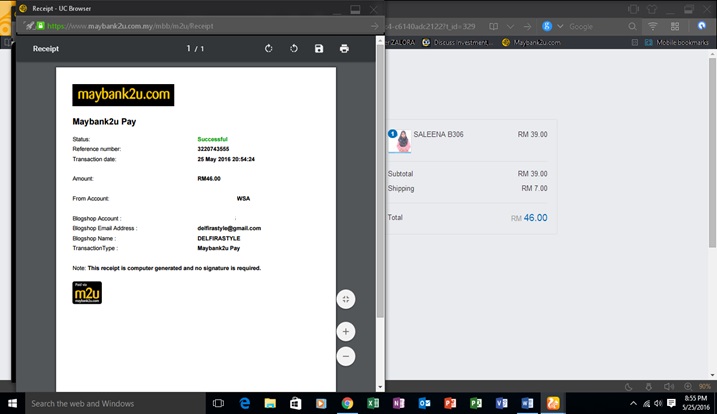
Task: Click the go arrow in Receipt address bar
Action: [x=375, y=26]
